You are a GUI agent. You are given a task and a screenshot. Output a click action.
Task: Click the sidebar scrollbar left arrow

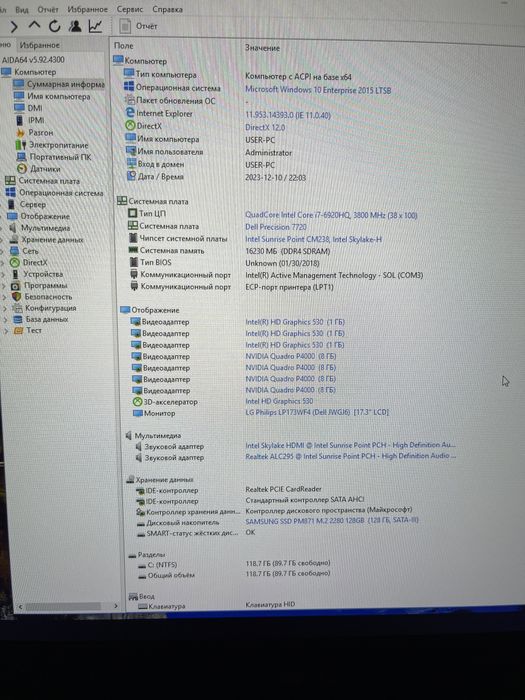(x=20, y=607)
